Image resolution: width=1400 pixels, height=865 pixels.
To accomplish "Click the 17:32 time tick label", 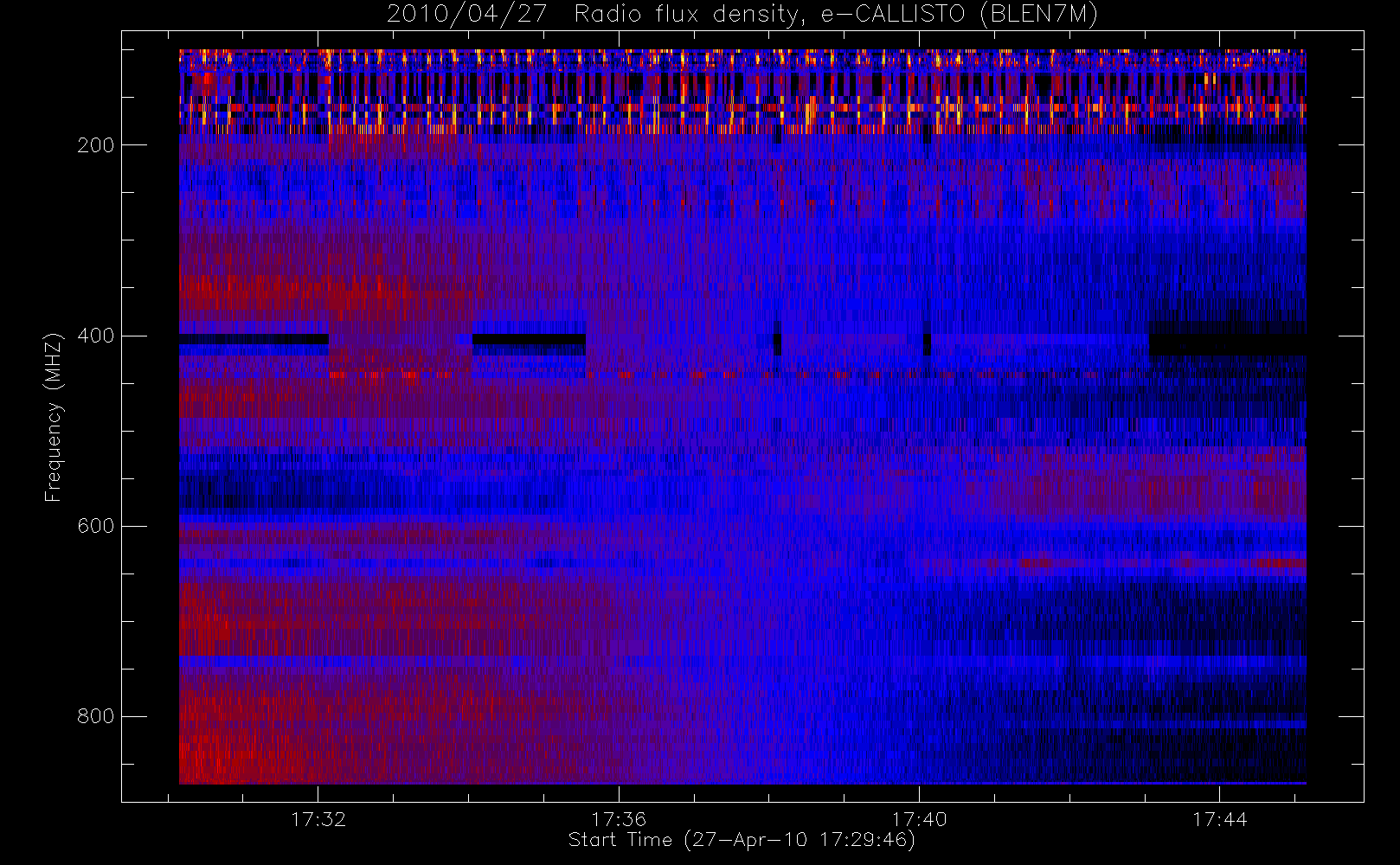I will click(318, 819).
